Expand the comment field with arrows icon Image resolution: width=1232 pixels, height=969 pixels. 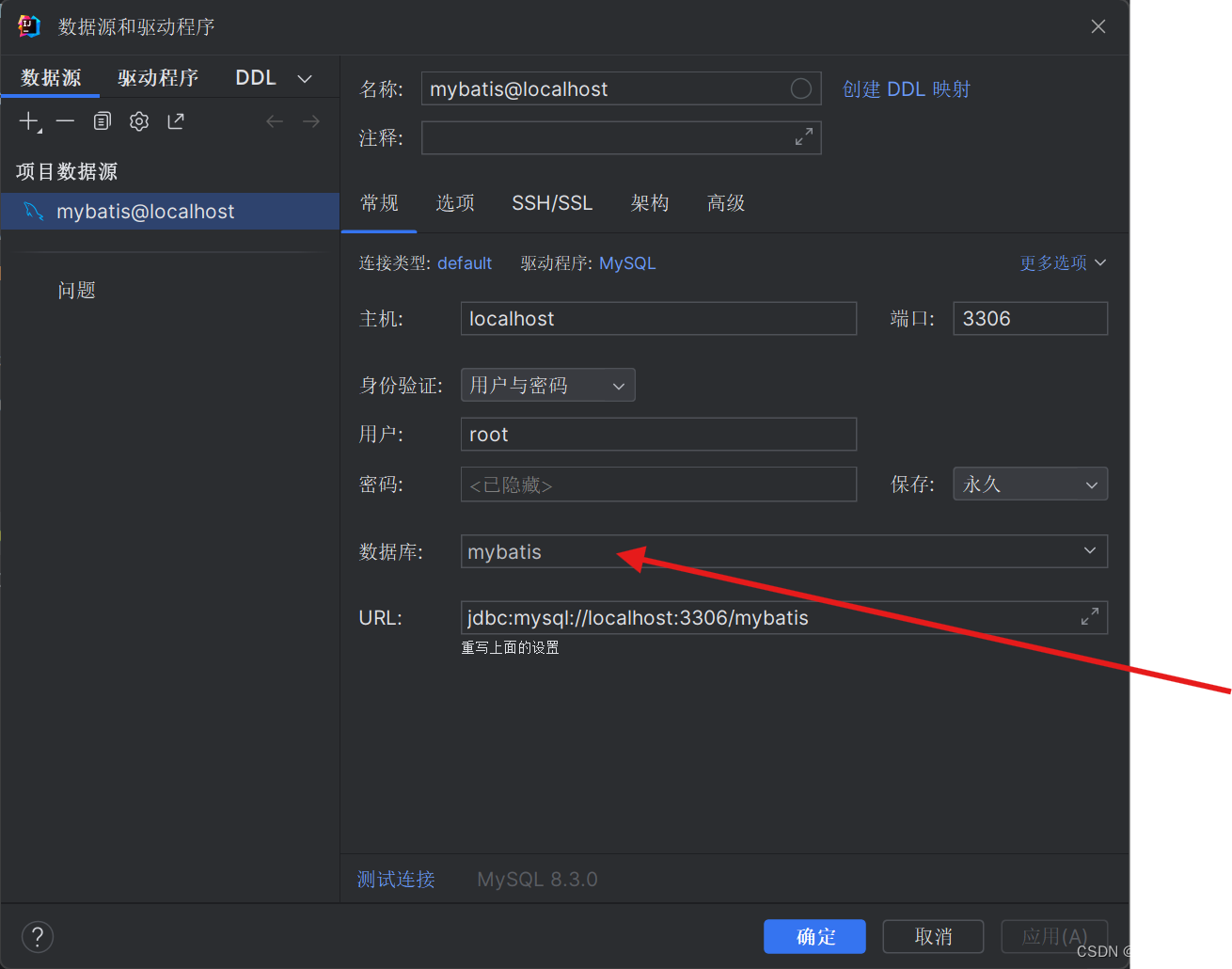804,137
